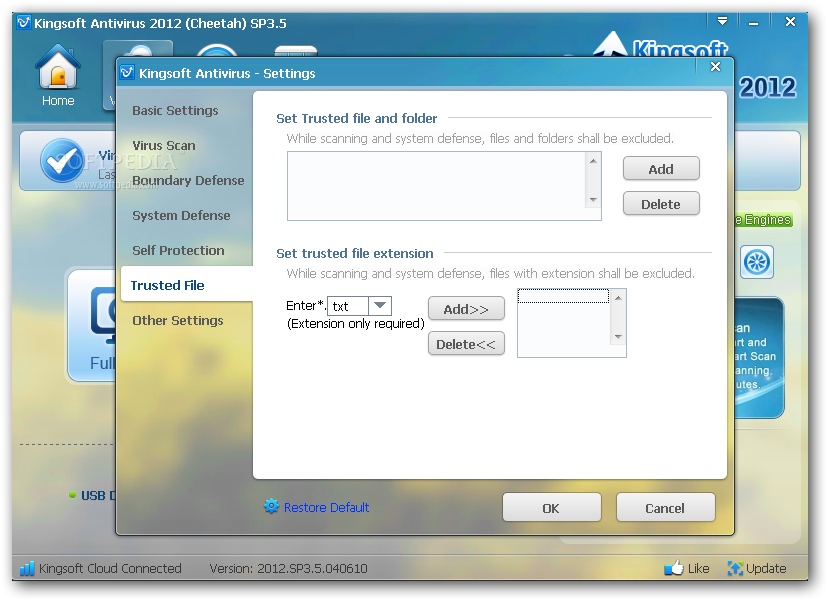Click the Delete<< extension button
828x601 pixels.
click(466, 344)
